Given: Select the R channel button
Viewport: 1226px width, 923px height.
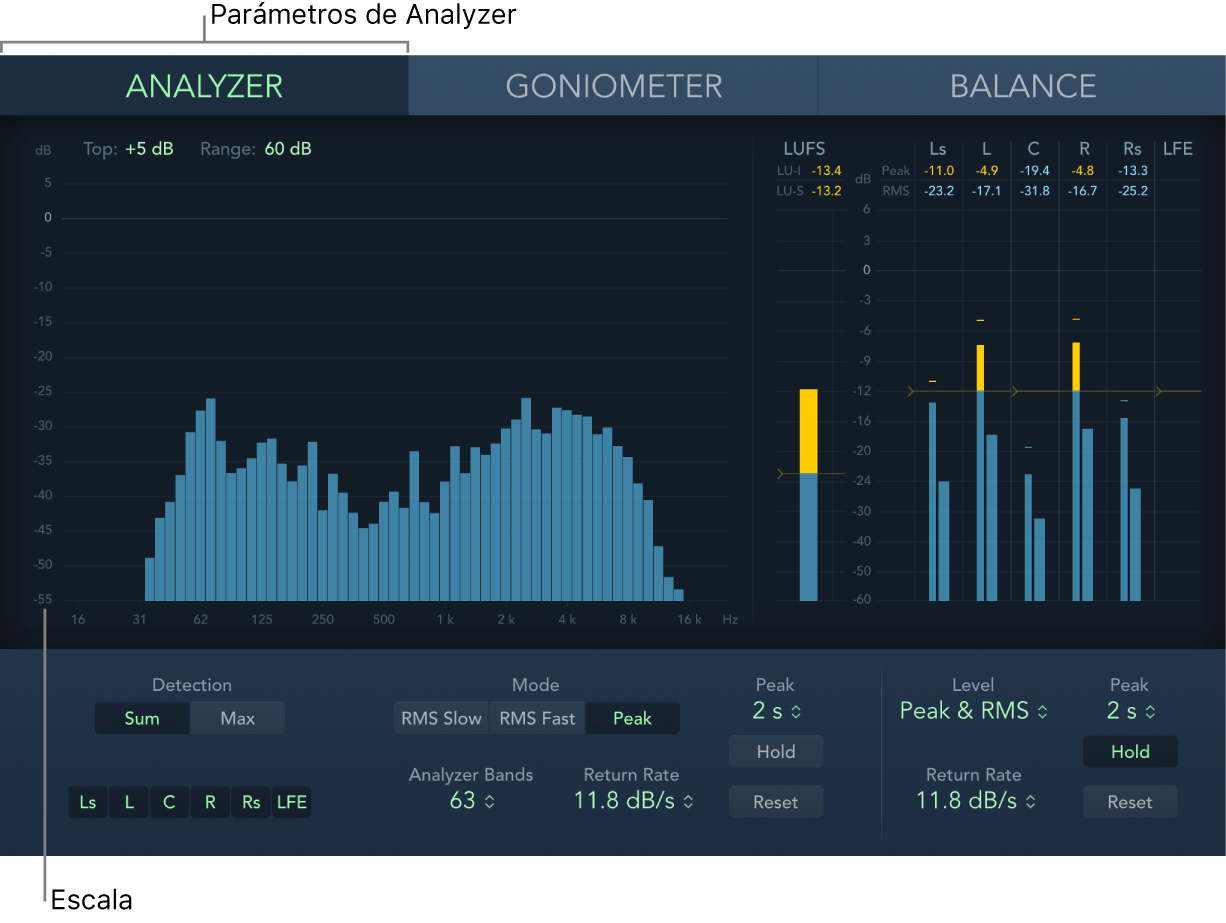Looking at the screenshot, I should (x=209, y=802).
